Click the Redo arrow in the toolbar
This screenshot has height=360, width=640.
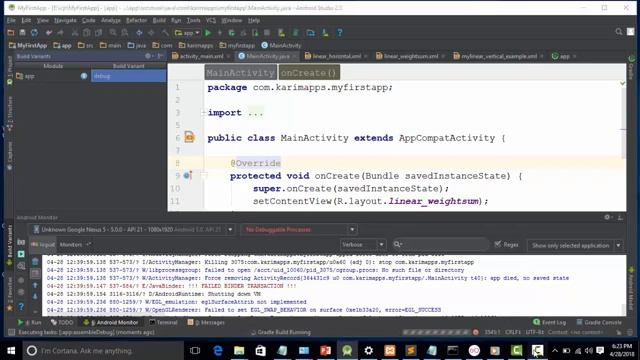coord(60,33)
